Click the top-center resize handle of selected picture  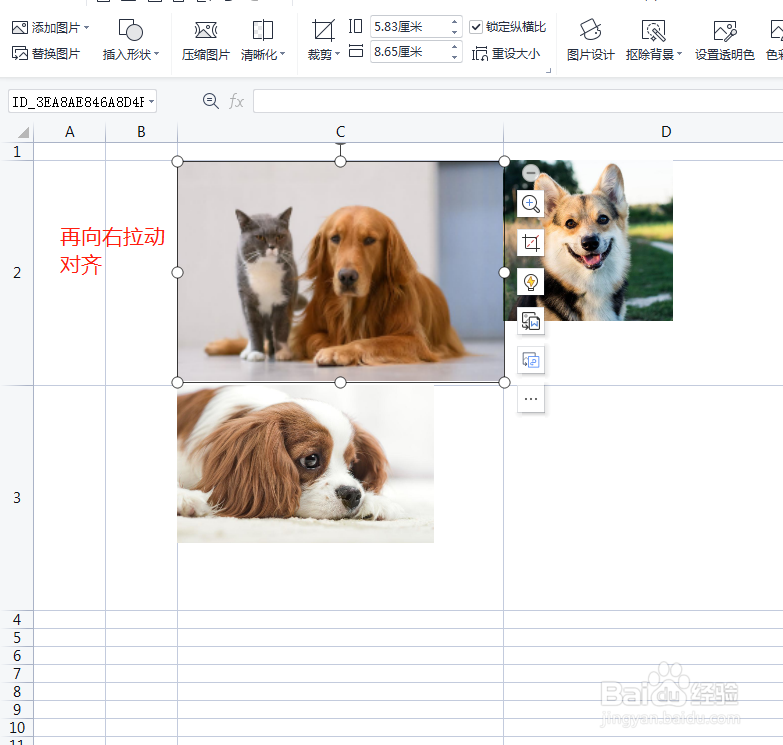pyautogui.click(x=340, y=161)
